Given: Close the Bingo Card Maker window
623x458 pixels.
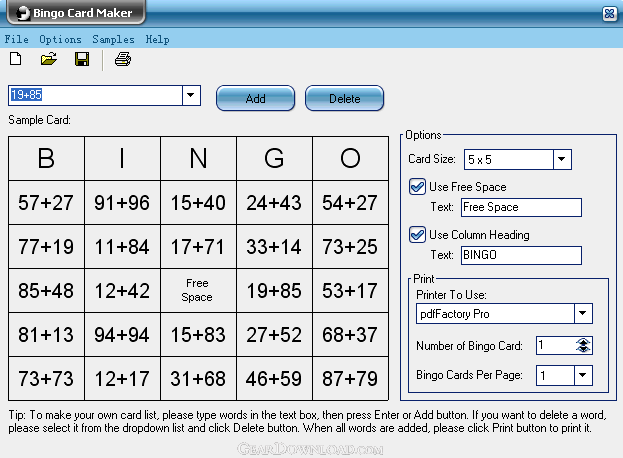Looking at the screenshot, I should click(609, 14).
